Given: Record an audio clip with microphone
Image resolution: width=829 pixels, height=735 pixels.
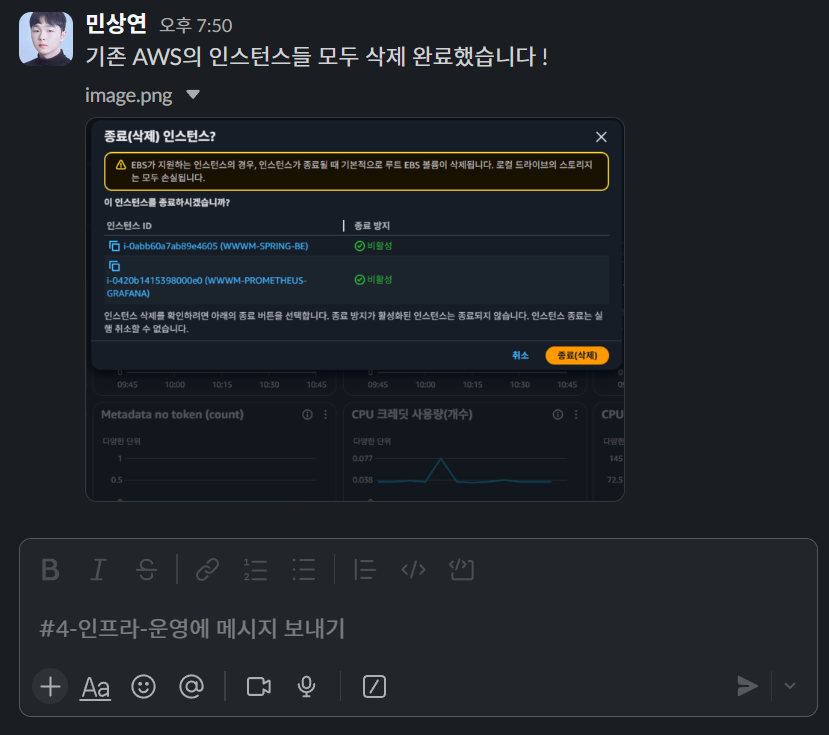Looking at the screenshot, I should click(307, 686).
